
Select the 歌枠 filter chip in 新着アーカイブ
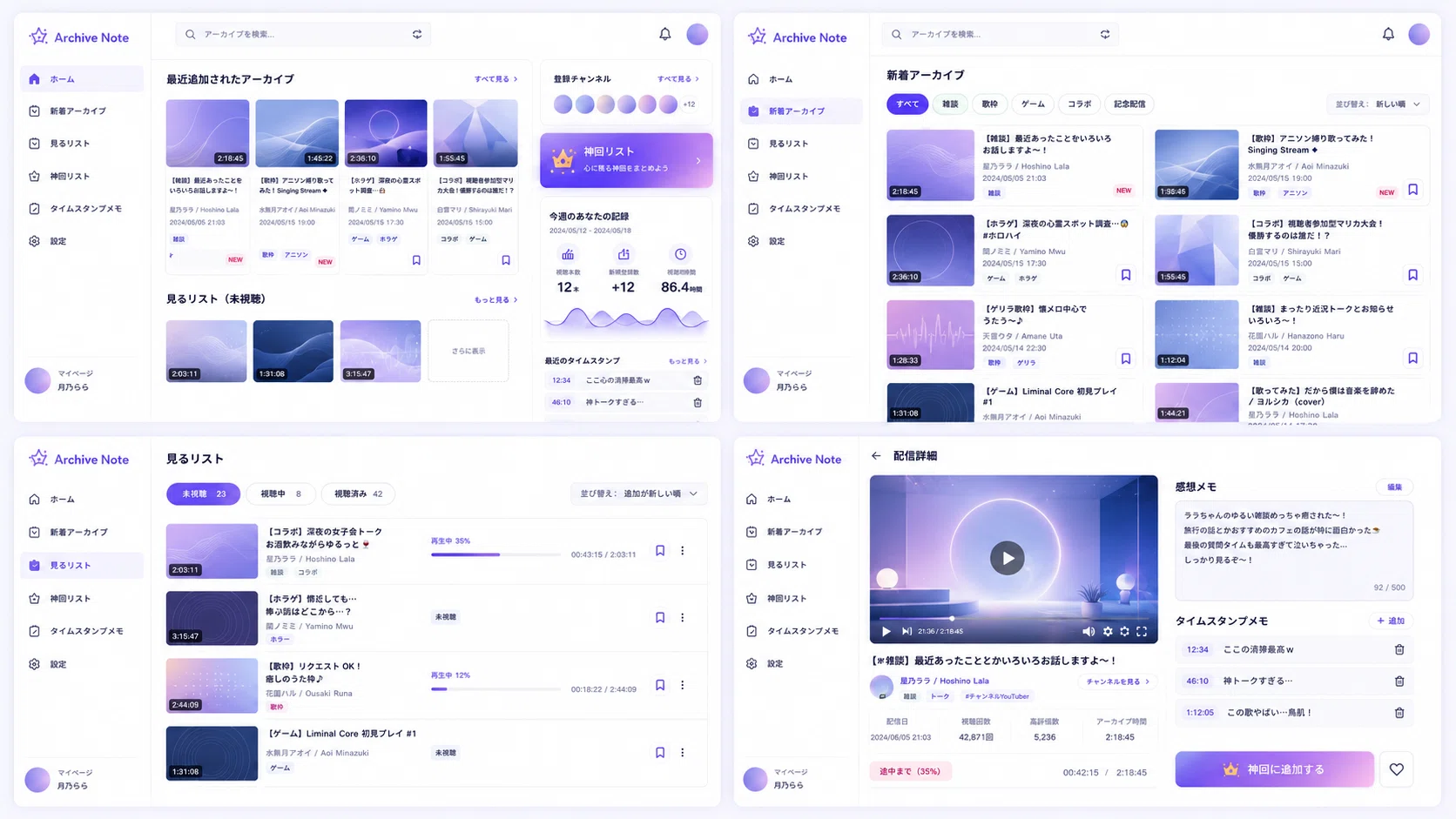990,104
